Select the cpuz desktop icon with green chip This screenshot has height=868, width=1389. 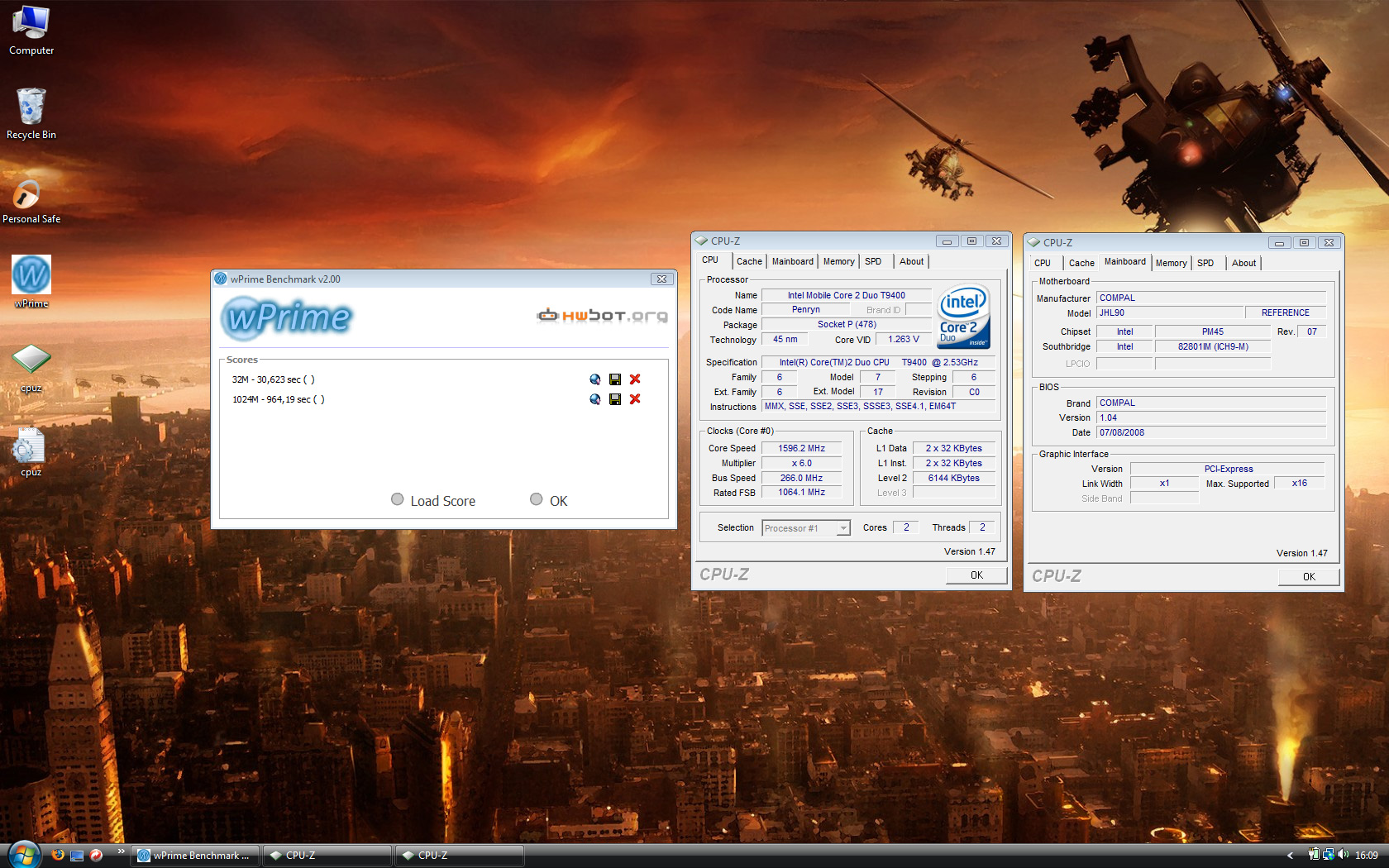click(x=31, y=368)
